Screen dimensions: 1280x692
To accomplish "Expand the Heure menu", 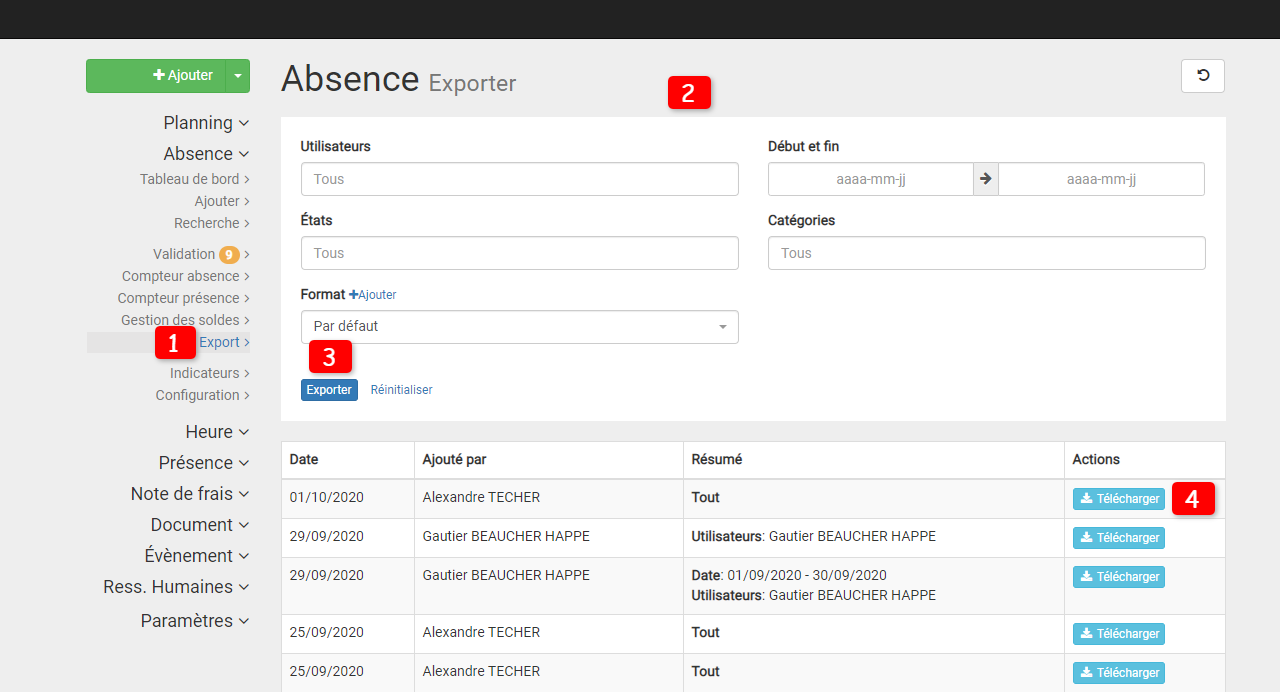I will click(x=217, y=431).
